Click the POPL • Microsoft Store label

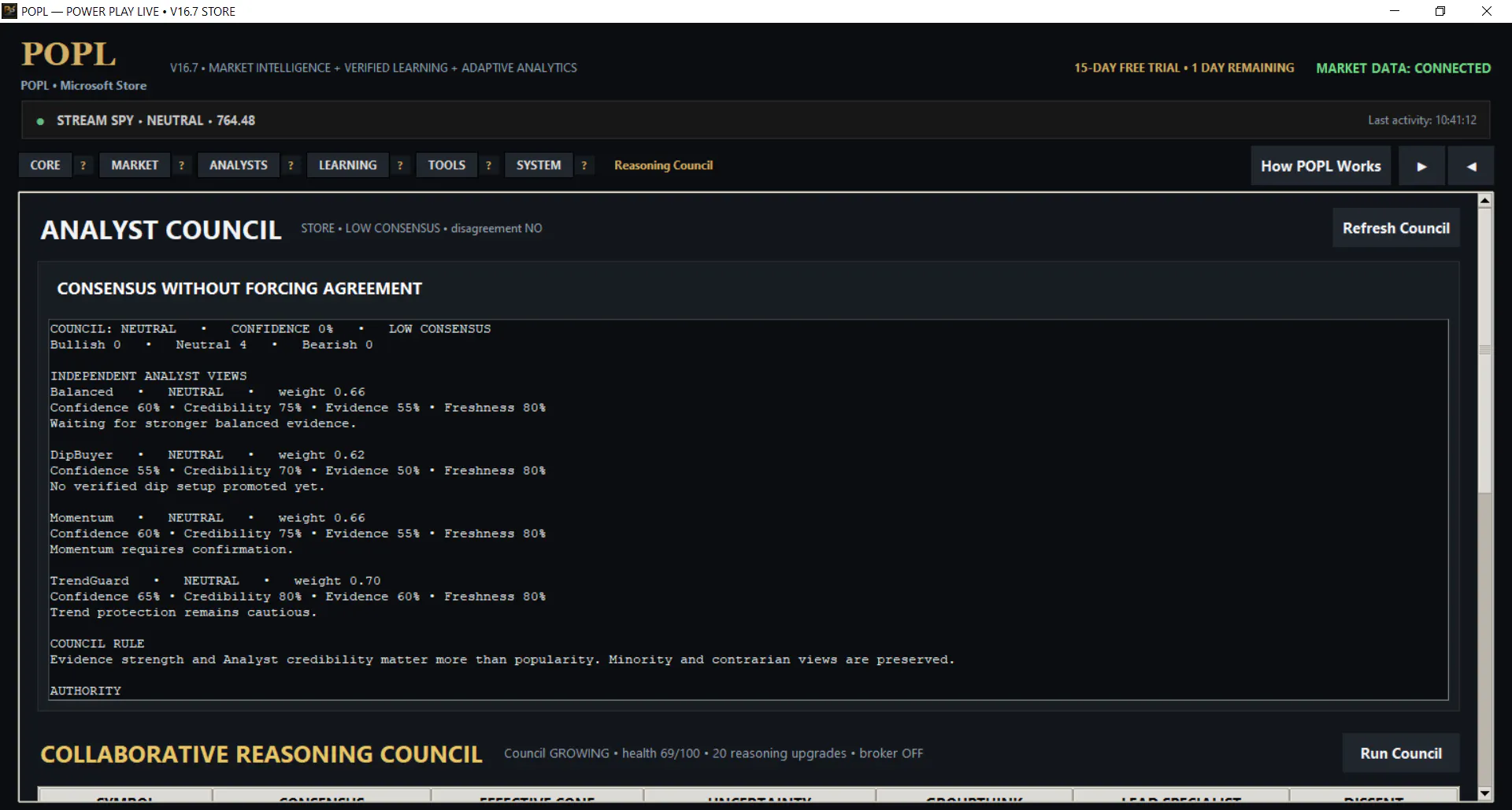tap(83, 86)
